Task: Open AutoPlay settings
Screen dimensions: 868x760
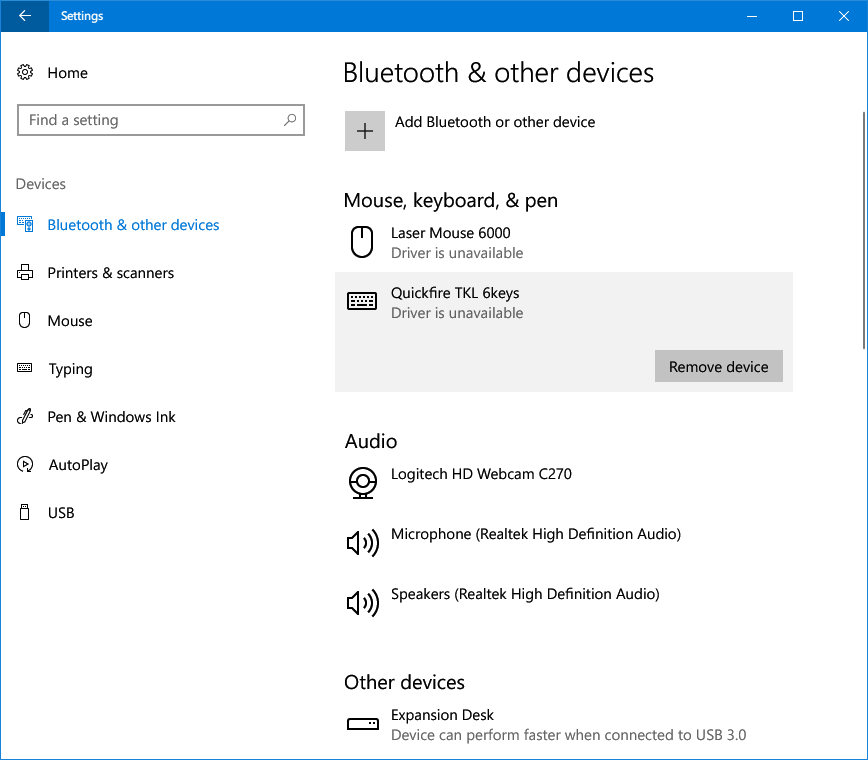Action: pyautogui.click(x=78, y=465)
